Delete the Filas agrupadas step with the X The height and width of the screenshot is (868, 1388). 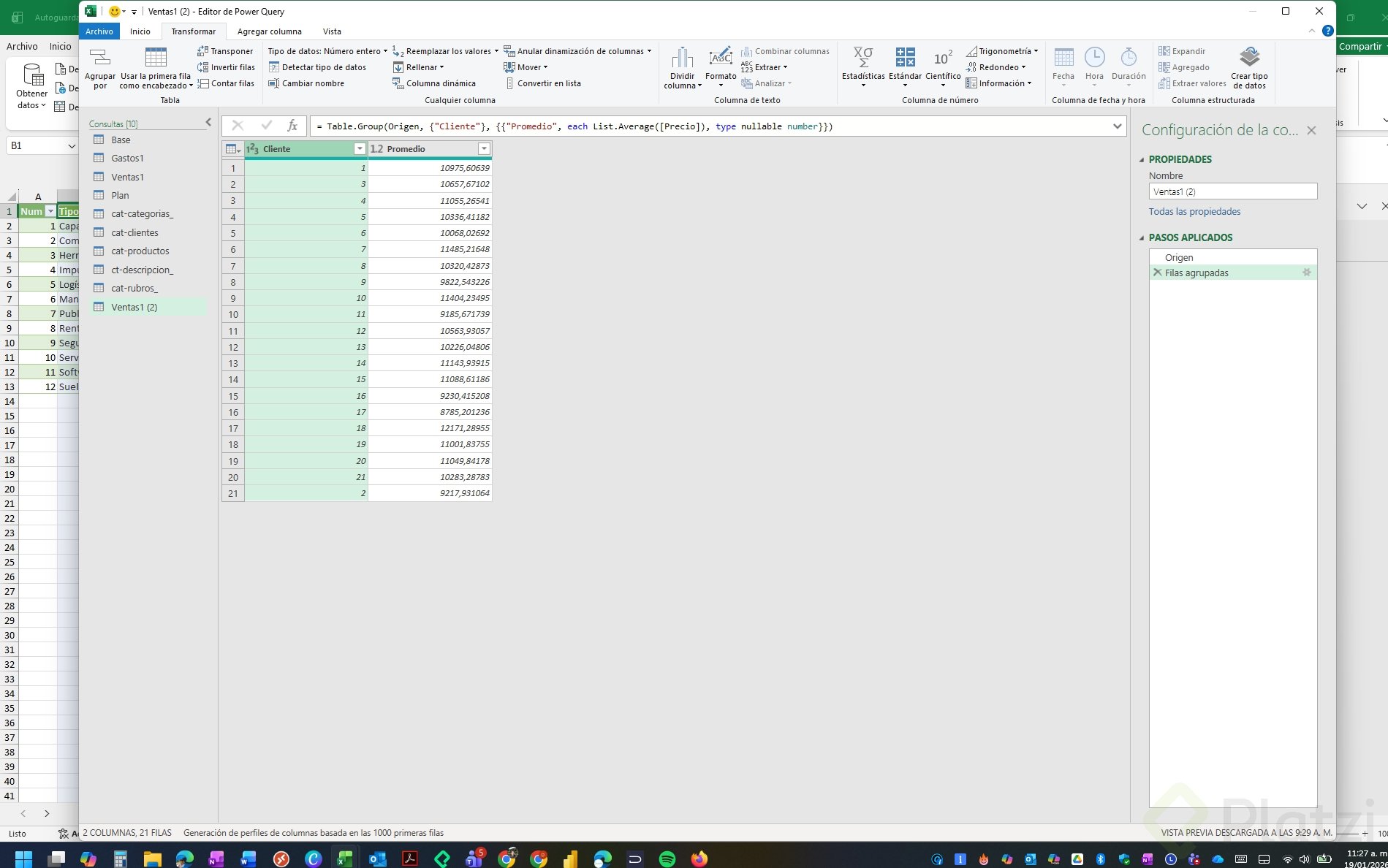point(1157,273)
